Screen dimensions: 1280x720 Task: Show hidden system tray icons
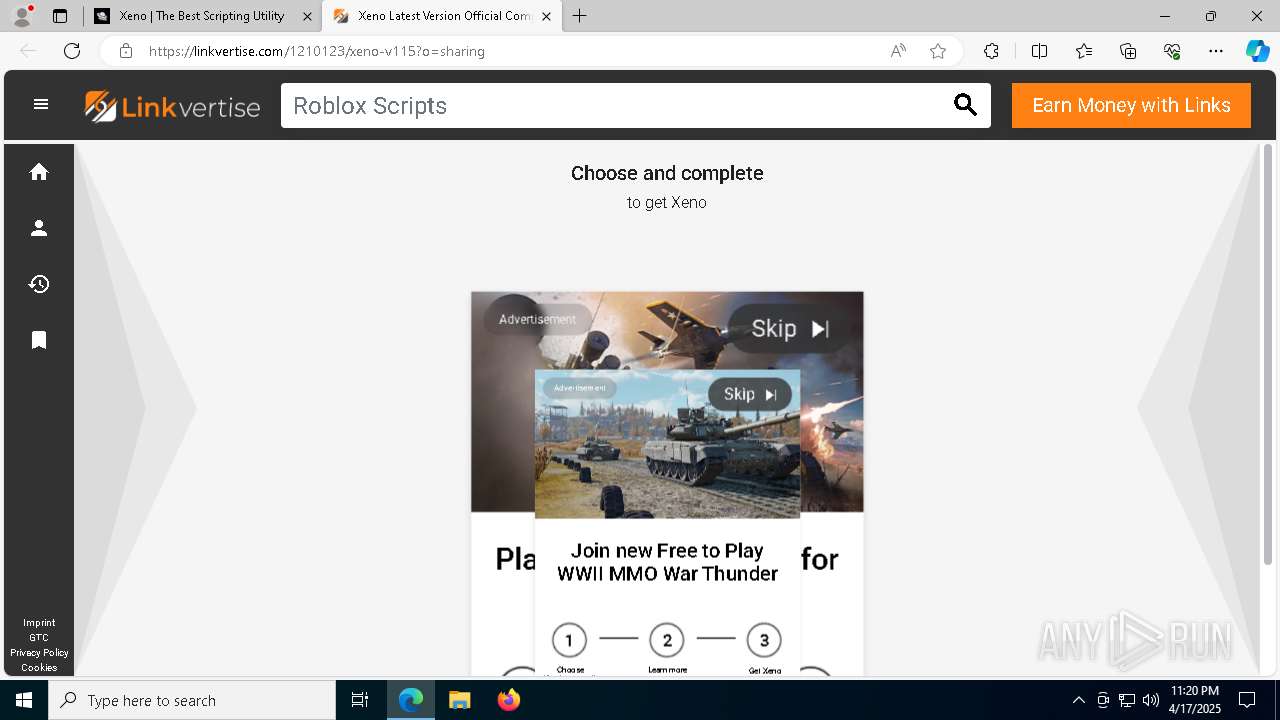pyautogui.click(x=1078, y=700)
